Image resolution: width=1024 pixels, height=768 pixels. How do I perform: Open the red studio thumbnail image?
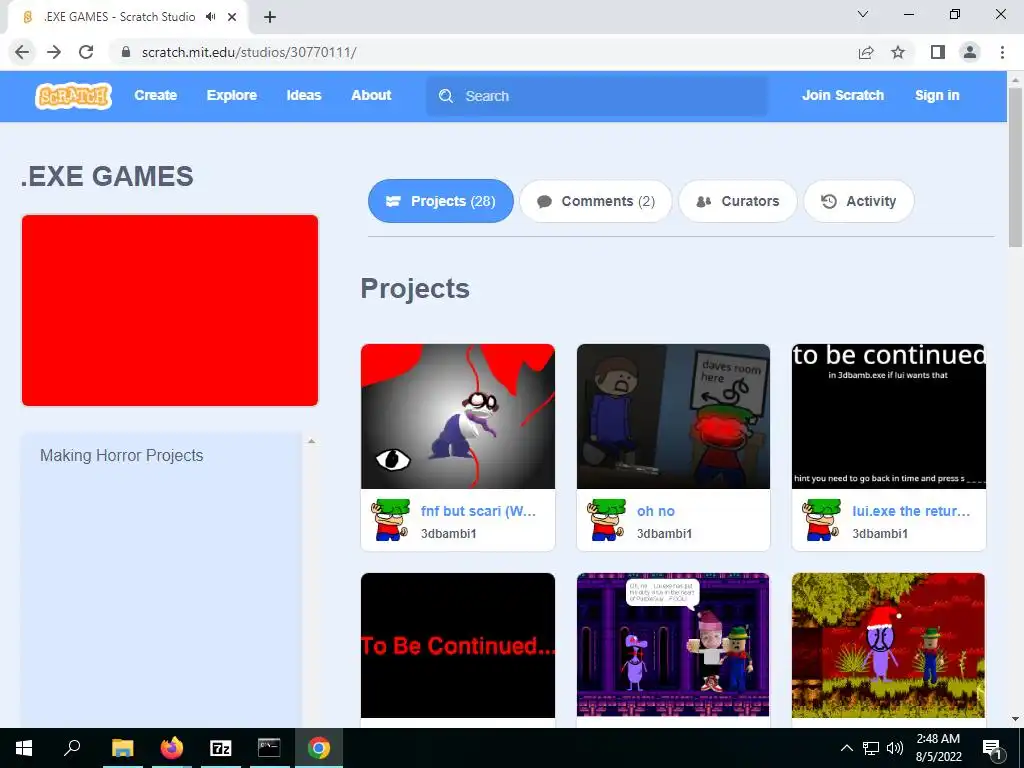click(x=170, y=310)
